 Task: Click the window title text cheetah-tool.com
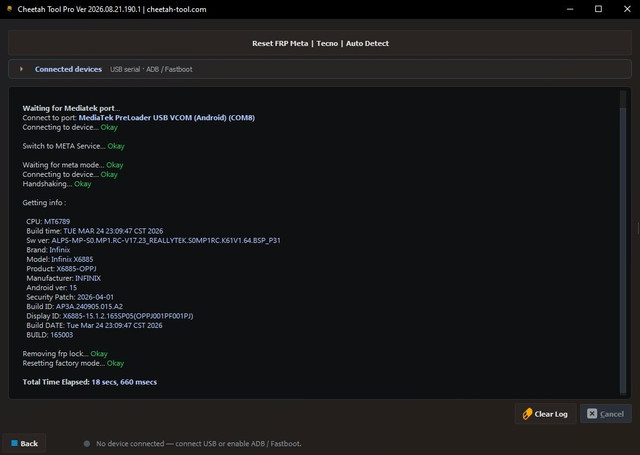pyautogui.click(x=176, y=9)
